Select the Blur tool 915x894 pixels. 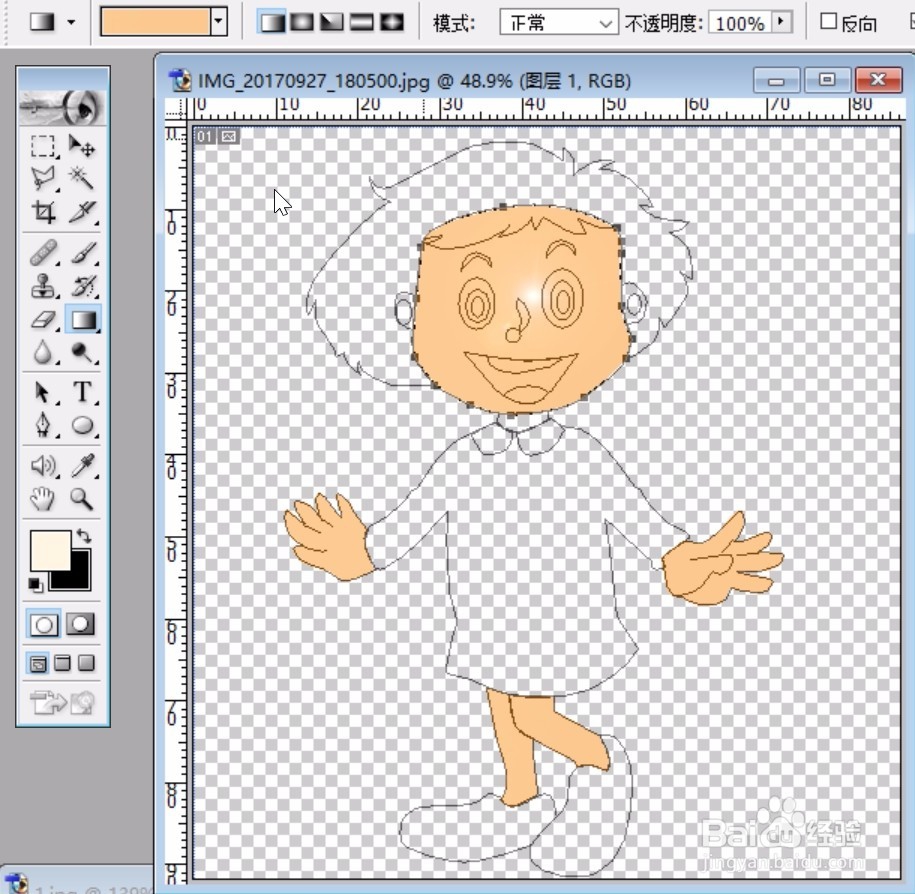[43, 352]
